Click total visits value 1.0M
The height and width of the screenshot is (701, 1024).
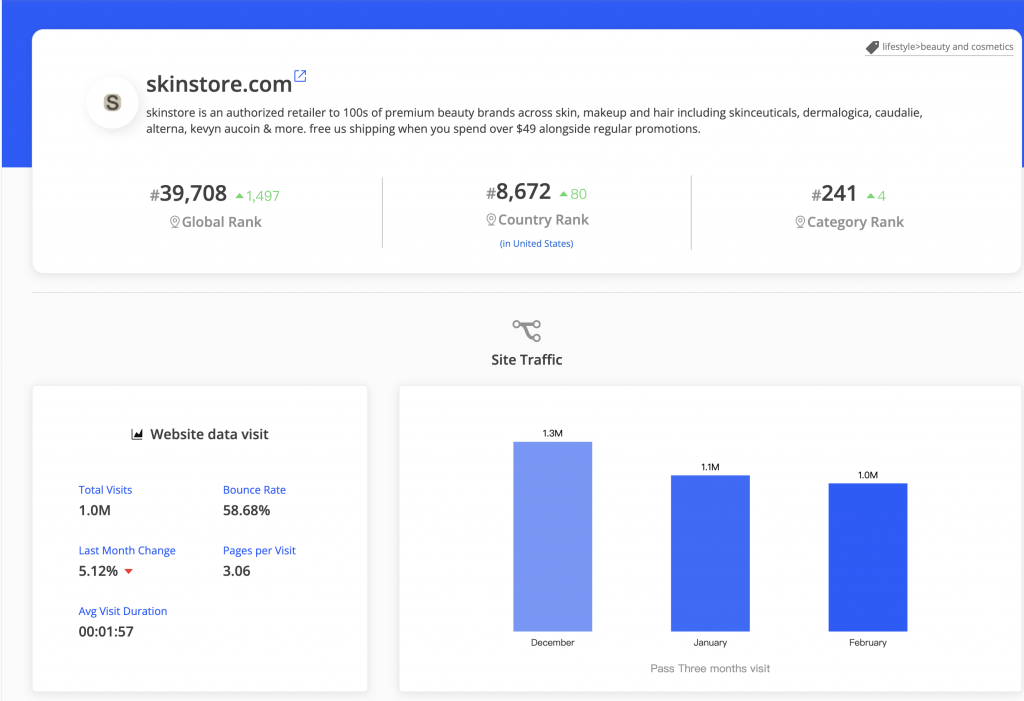(x=95, y=510)
